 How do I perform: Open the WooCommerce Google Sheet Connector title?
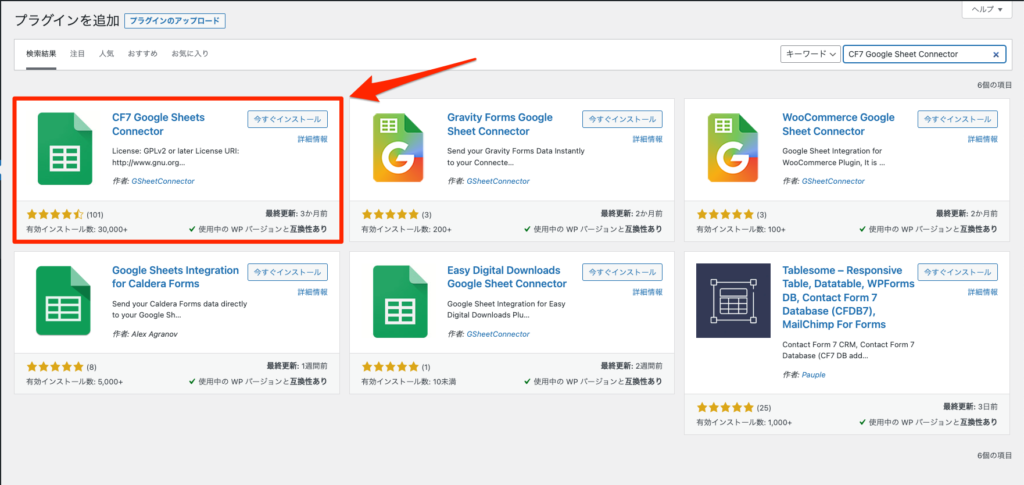tap(839, 124)
